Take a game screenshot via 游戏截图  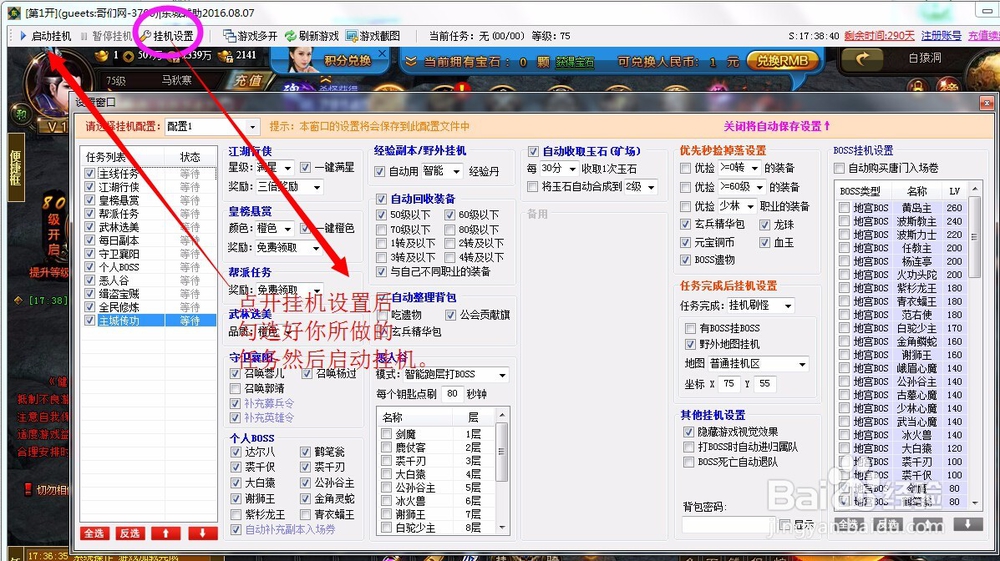coord(373,36)
